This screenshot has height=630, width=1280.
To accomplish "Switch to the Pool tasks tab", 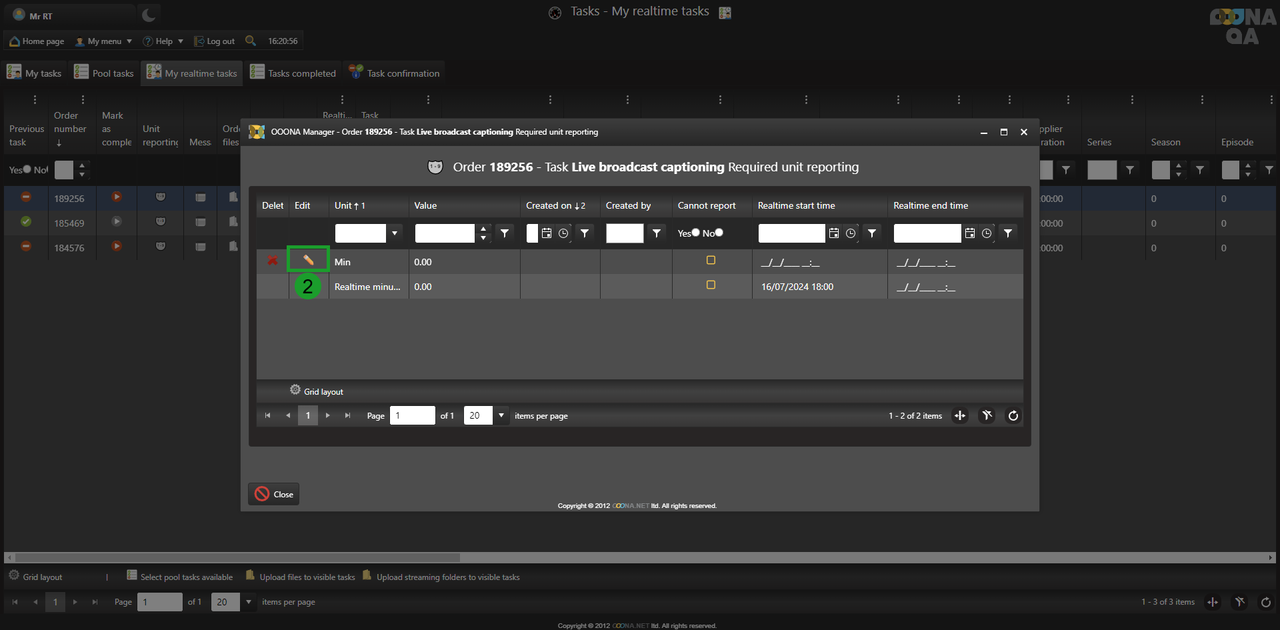I will pos(105,73).
